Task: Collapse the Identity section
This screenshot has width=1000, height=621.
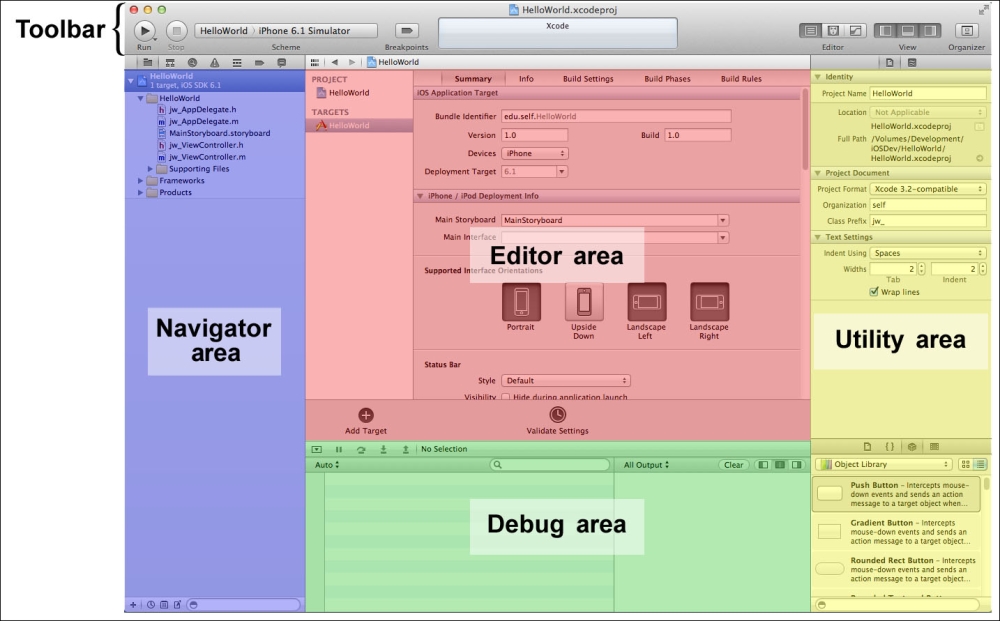Action: (818, 77)
